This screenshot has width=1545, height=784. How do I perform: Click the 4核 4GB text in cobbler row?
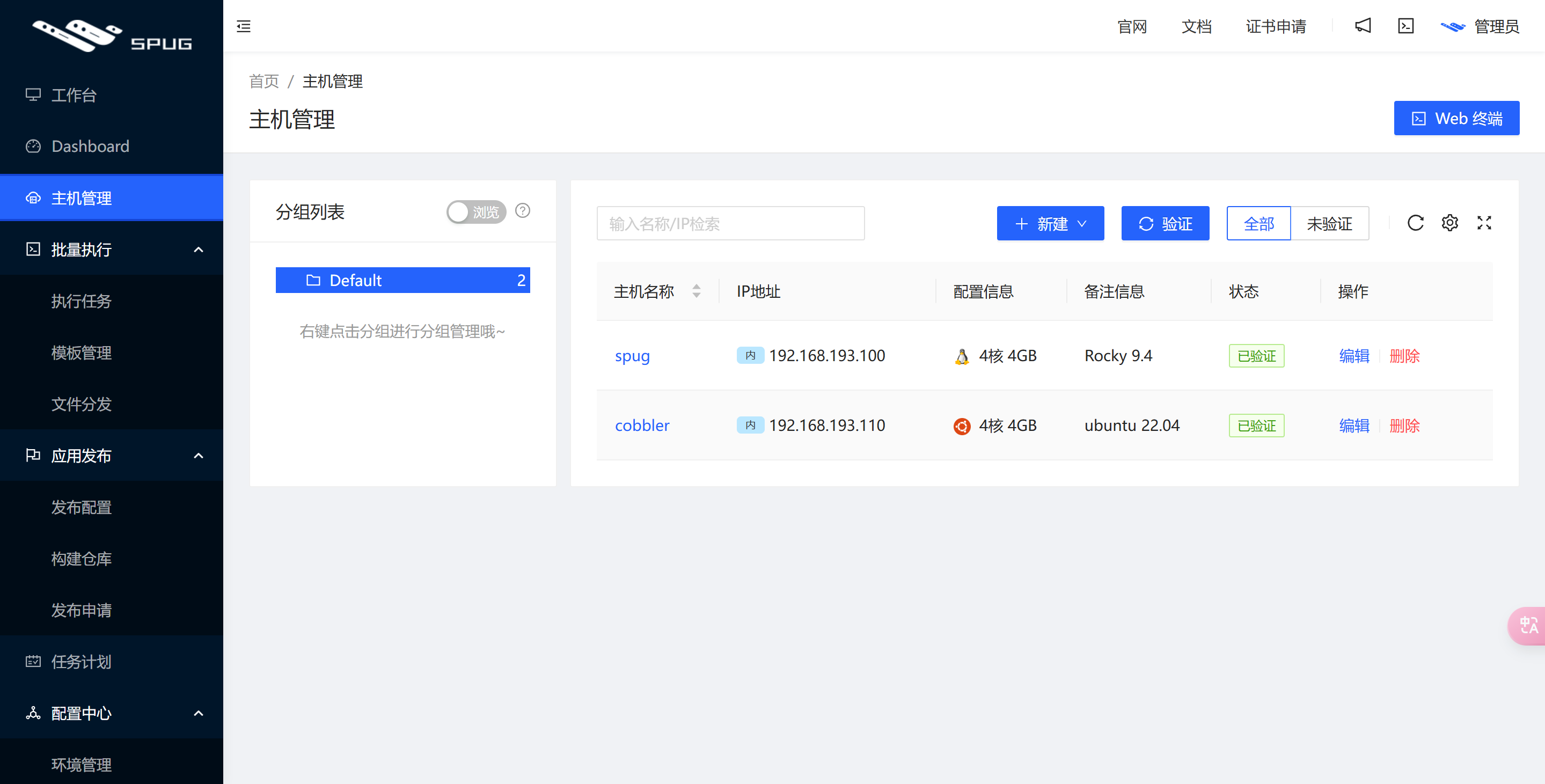(x=1008, y=426)
